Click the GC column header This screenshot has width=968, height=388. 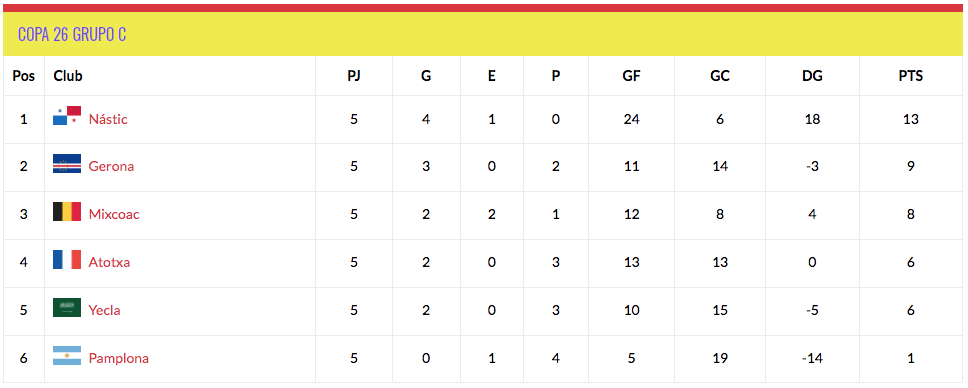coord(719,76)
